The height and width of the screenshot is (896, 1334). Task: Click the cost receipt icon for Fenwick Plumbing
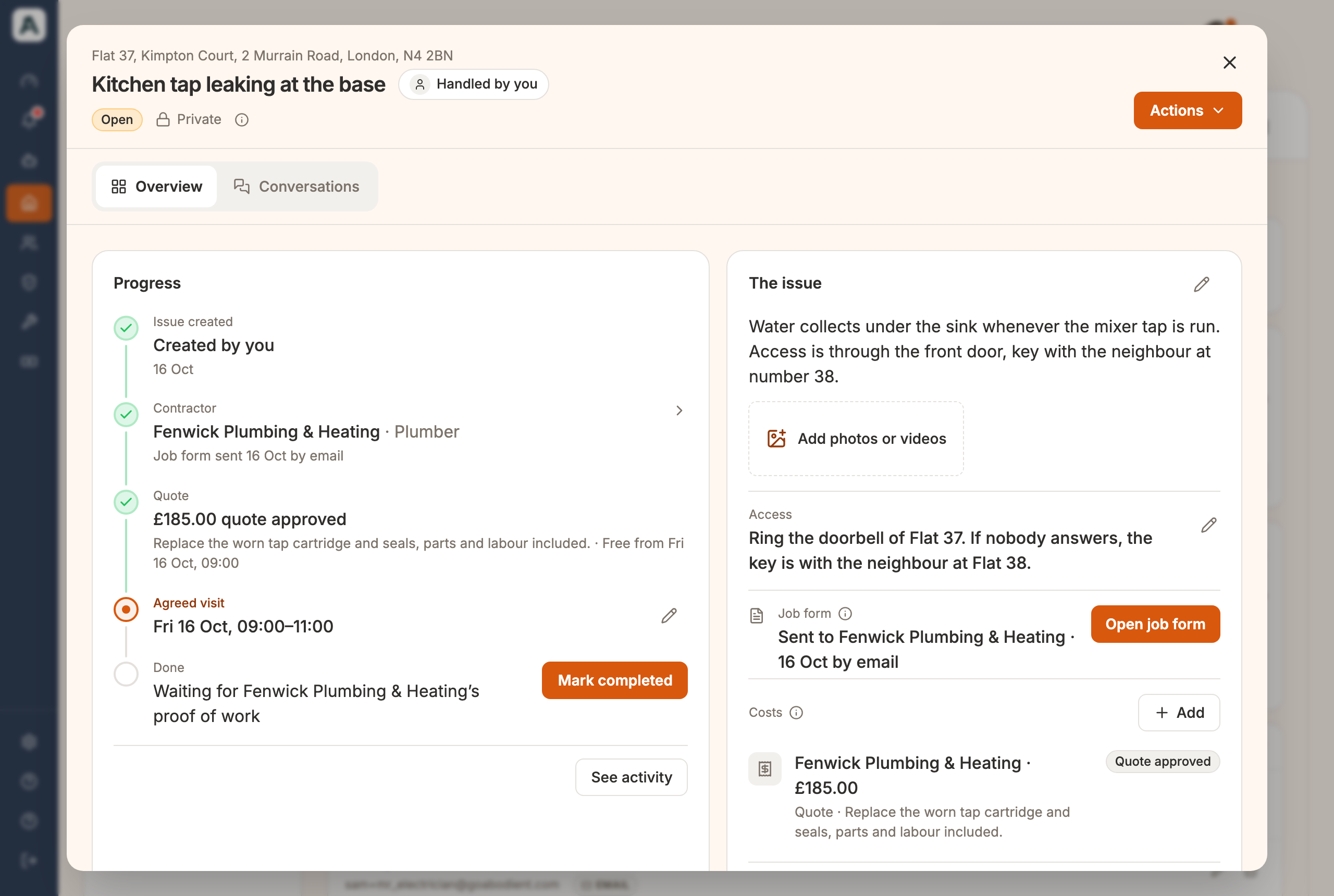[765, 768]
